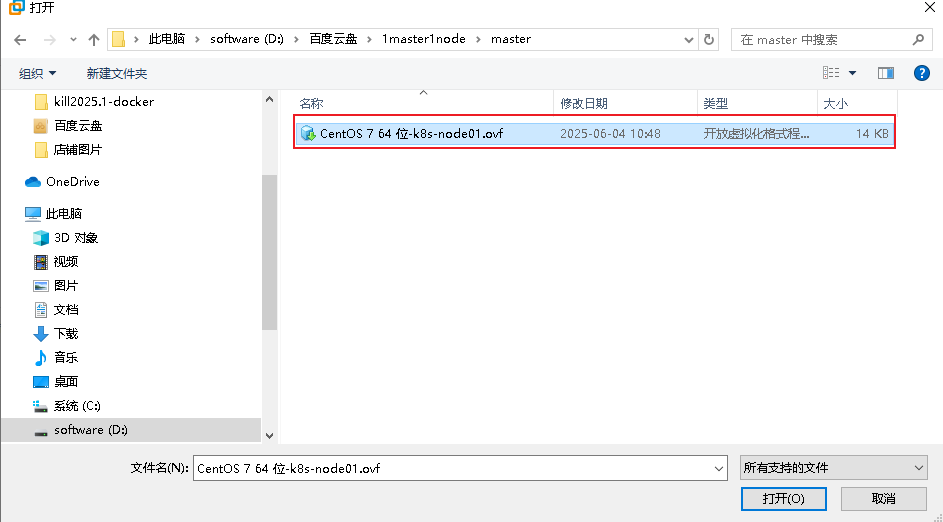Screen dimensions: 943x522
Task: Click the folder icon in address bar
Action: [118, 39]
